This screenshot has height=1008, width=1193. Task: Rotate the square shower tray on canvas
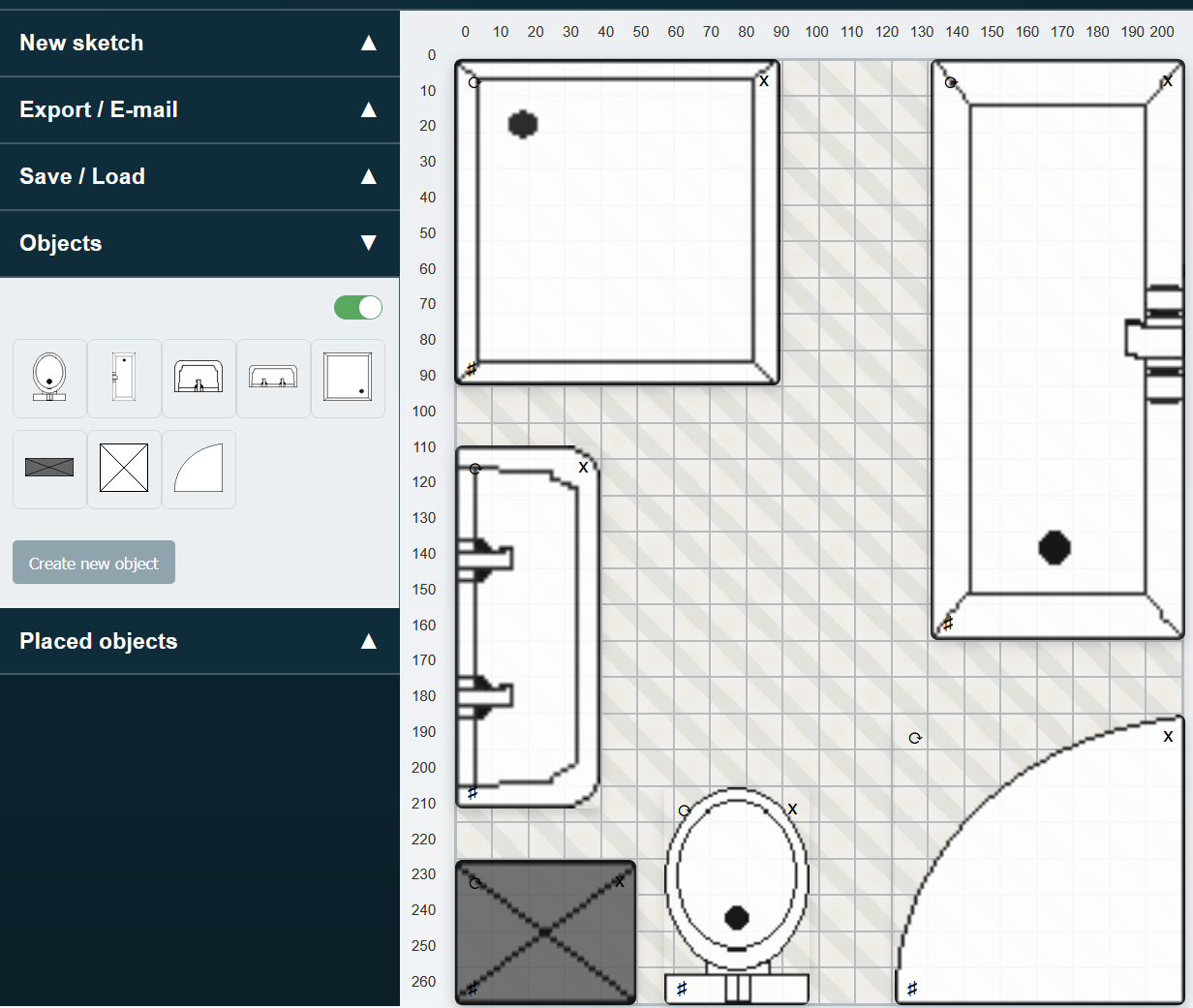click(474, 82)
